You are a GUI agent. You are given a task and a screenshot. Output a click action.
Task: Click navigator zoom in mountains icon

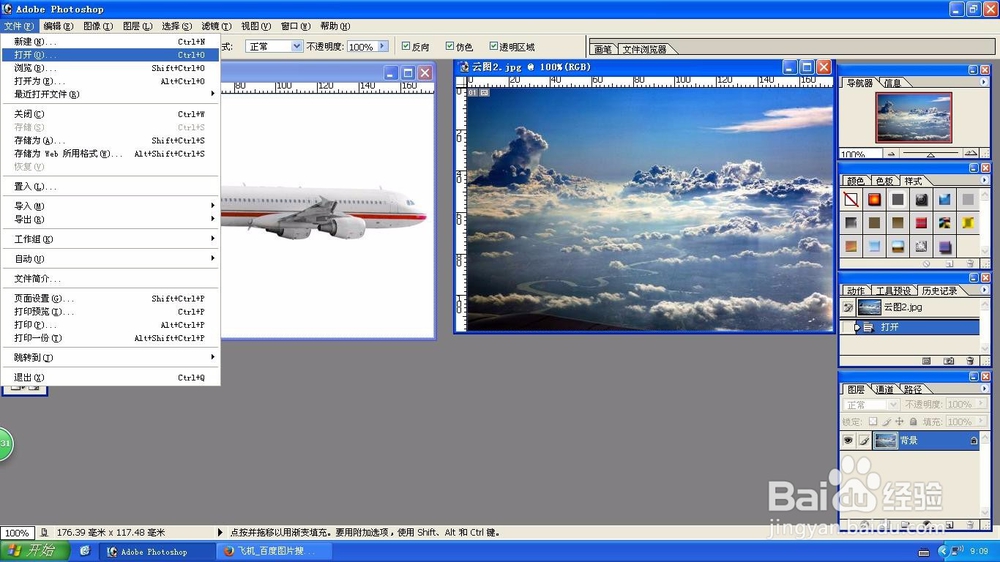coord(970,154)
